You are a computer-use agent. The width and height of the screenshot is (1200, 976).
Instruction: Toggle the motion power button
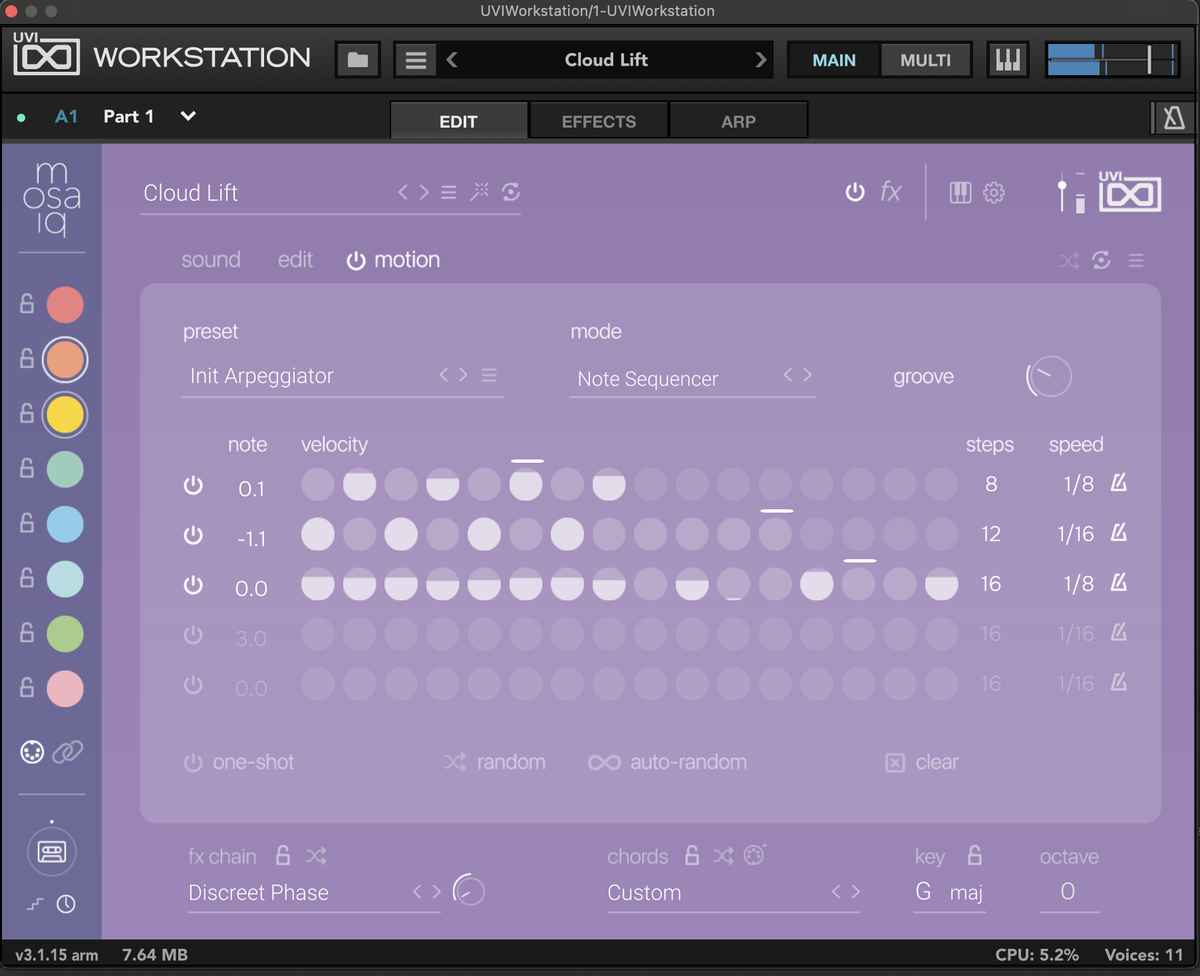[x=356, y=260]
